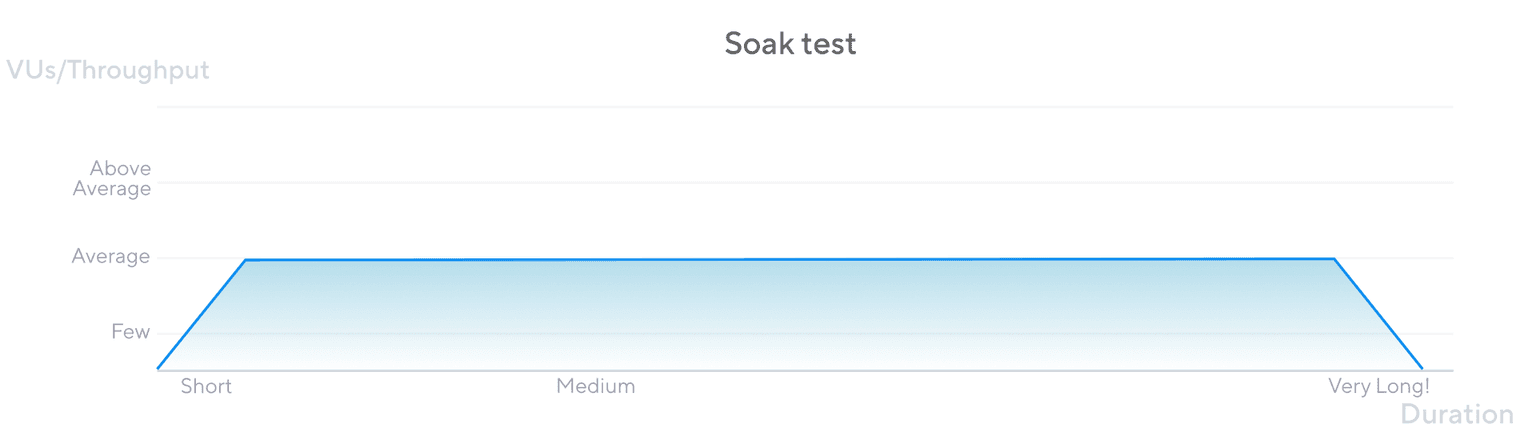Image resolution: width=1536 pixels, height=432 pixels.
Task: Click the "Duration" x-axis label
Action: click(1457, 414)
